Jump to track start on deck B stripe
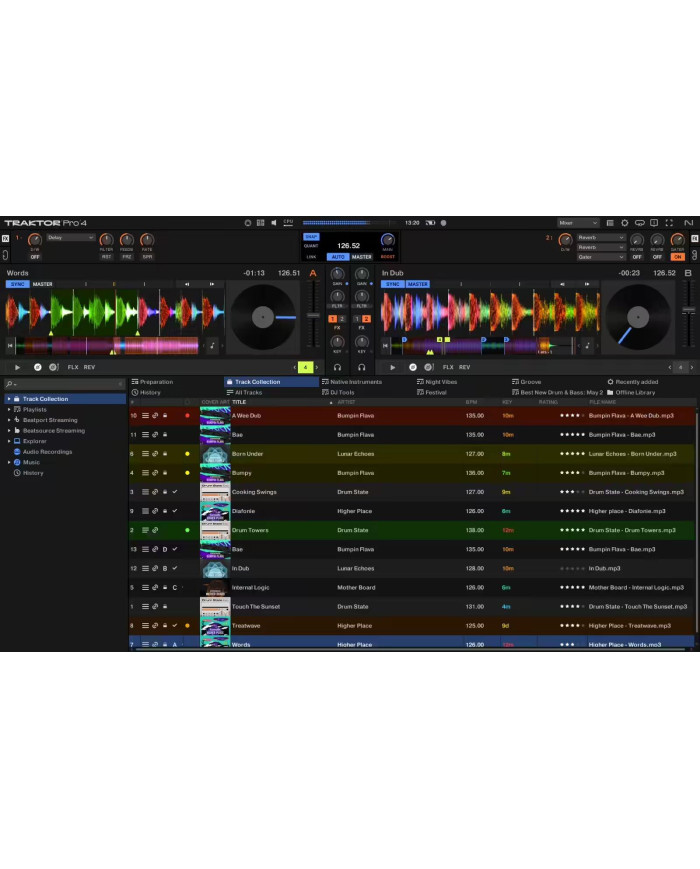 pyautogui.click(x=385, y=345)
